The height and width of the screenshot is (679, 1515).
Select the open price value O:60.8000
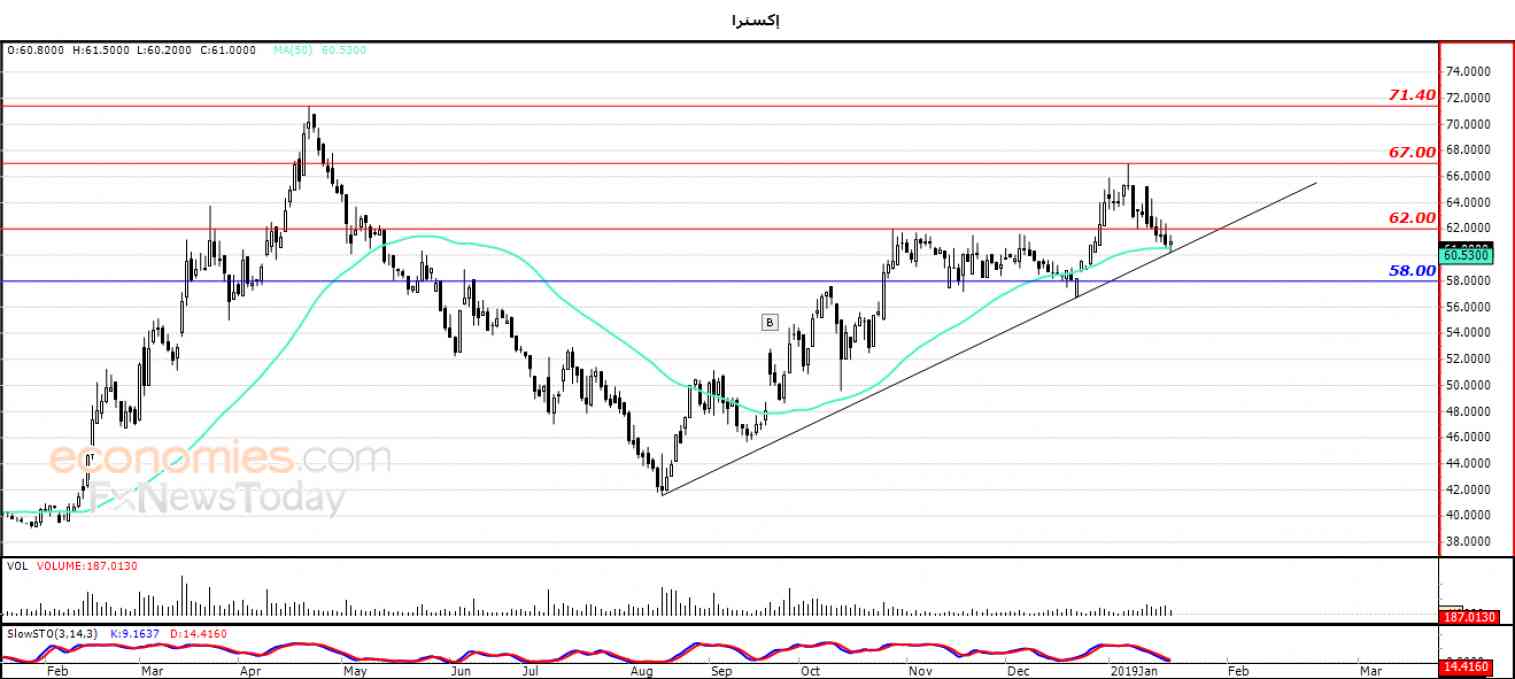coord(36,50)
